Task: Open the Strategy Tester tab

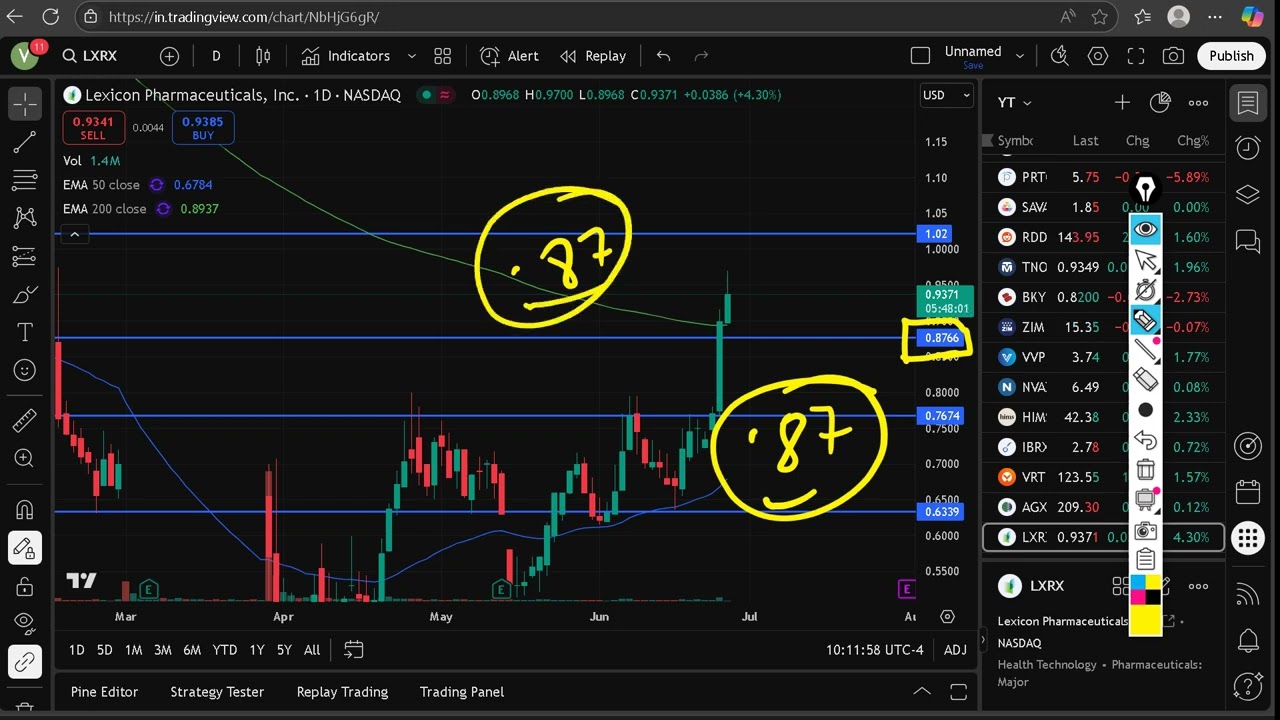Action: 217,692
